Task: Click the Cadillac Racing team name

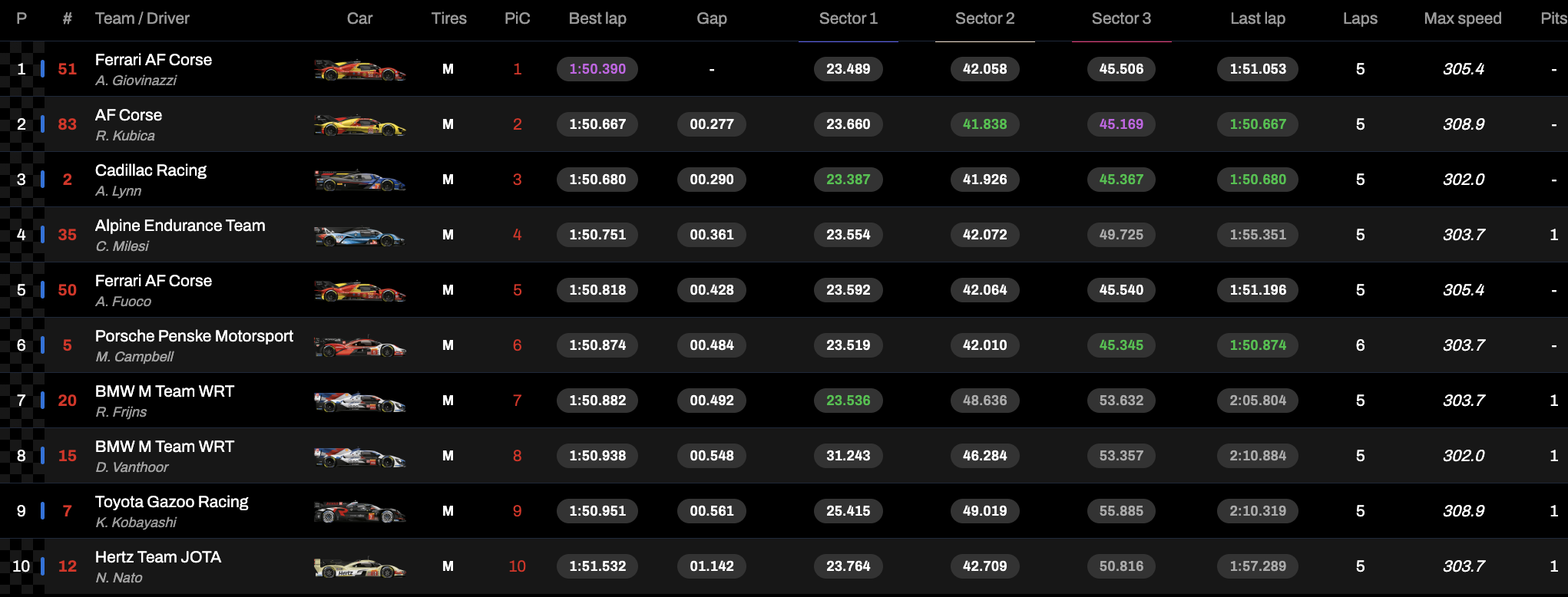Action: (151, 170)
